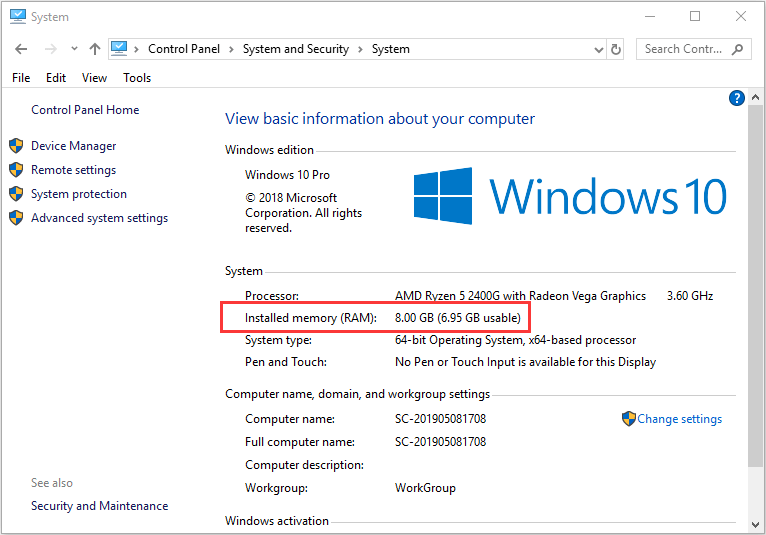Viewport: 766px width, 535px height.
Task: Click the System window title icon
Action: (18, 16)
